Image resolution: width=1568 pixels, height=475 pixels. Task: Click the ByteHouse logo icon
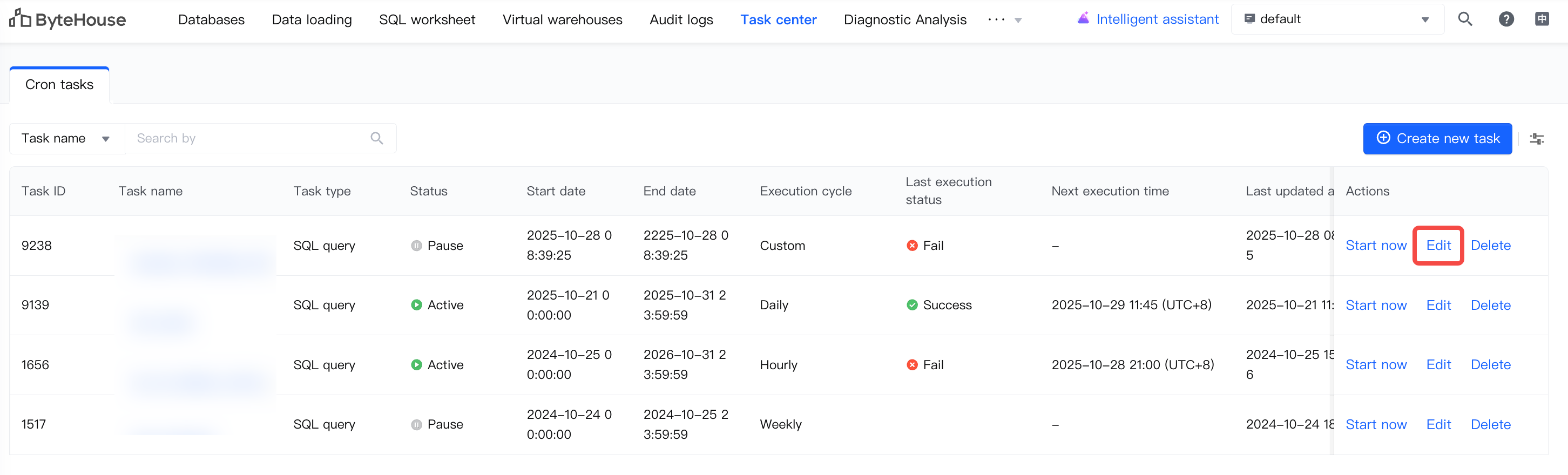19,19
